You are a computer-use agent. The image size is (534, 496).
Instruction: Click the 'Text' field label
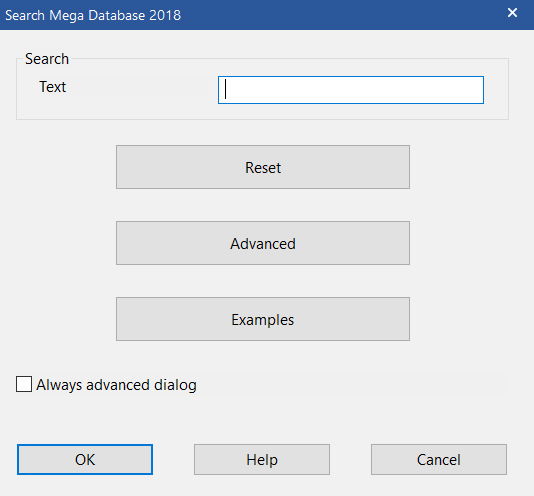(x=52, y=87)
